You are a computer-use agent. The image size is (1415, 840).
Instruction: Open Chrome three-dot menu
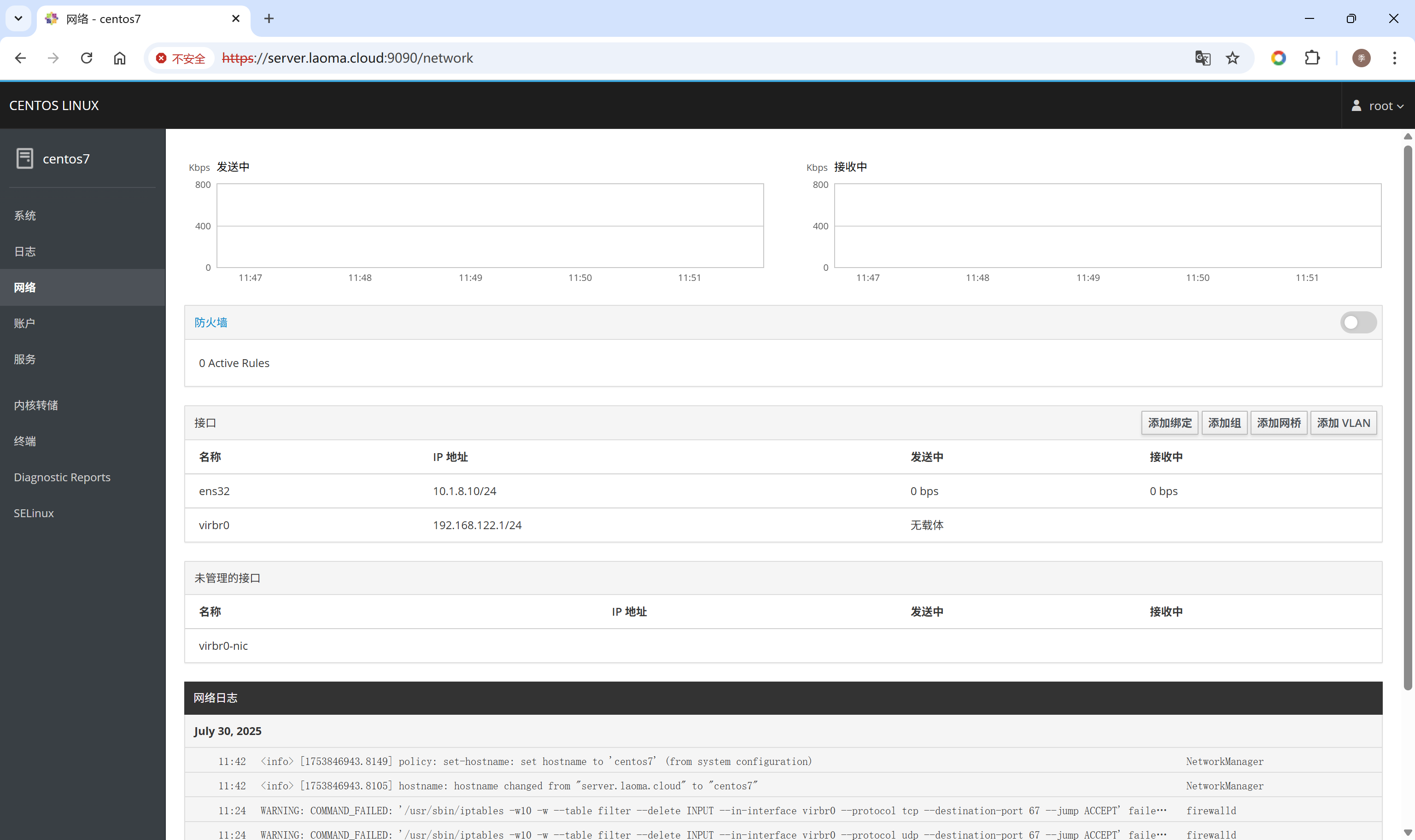coord(1394,58)
